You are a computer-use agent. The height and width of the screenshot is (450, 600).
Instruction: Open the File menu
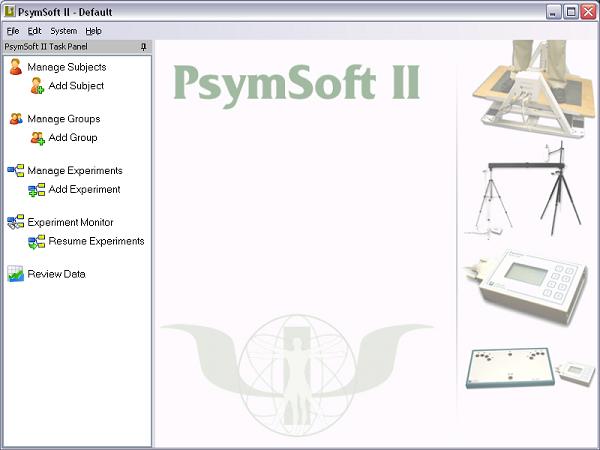click(x=13, y=31)
